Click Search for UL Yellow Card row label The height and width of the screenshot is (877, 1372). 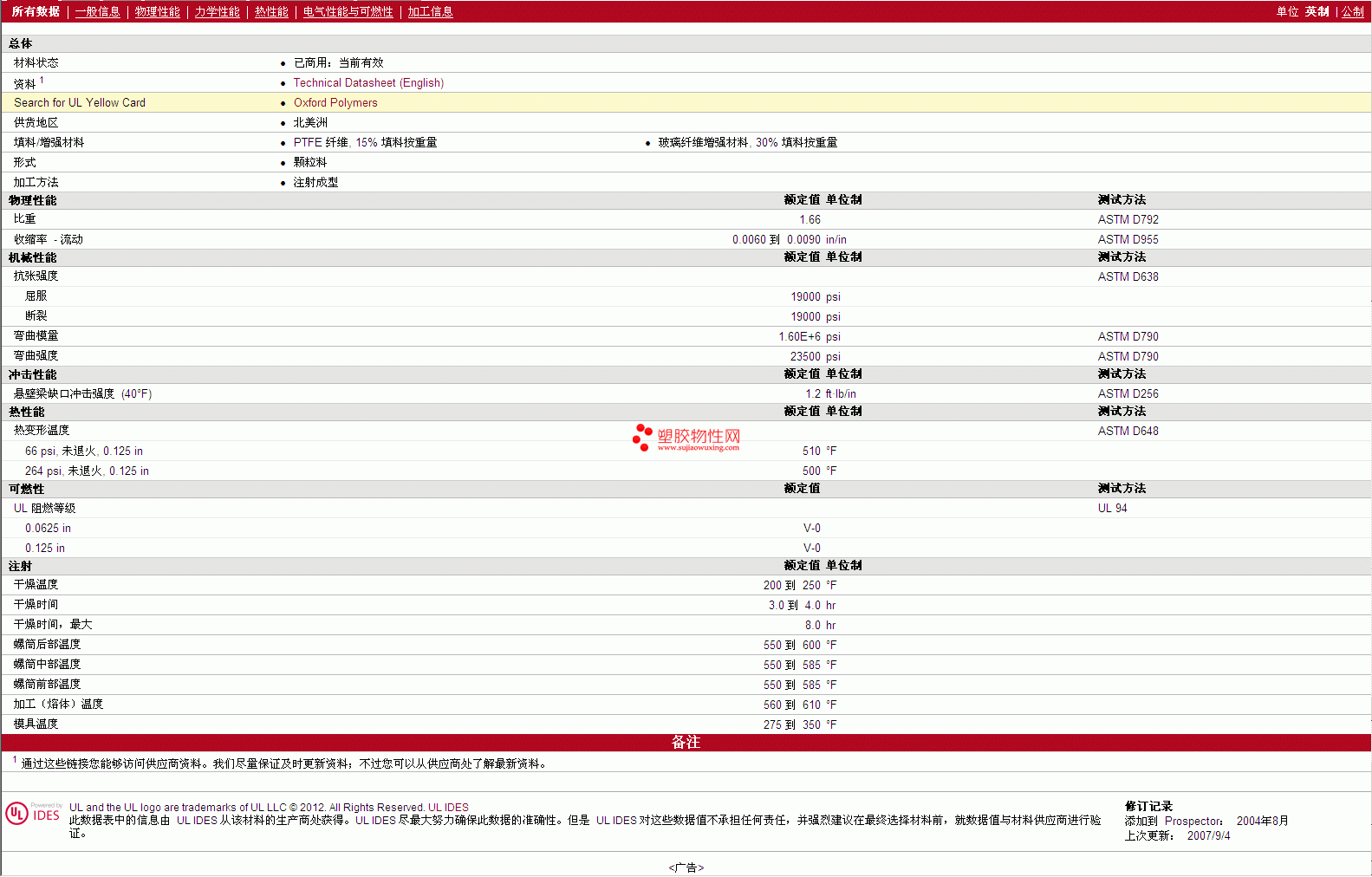click(x=80, y=103)
